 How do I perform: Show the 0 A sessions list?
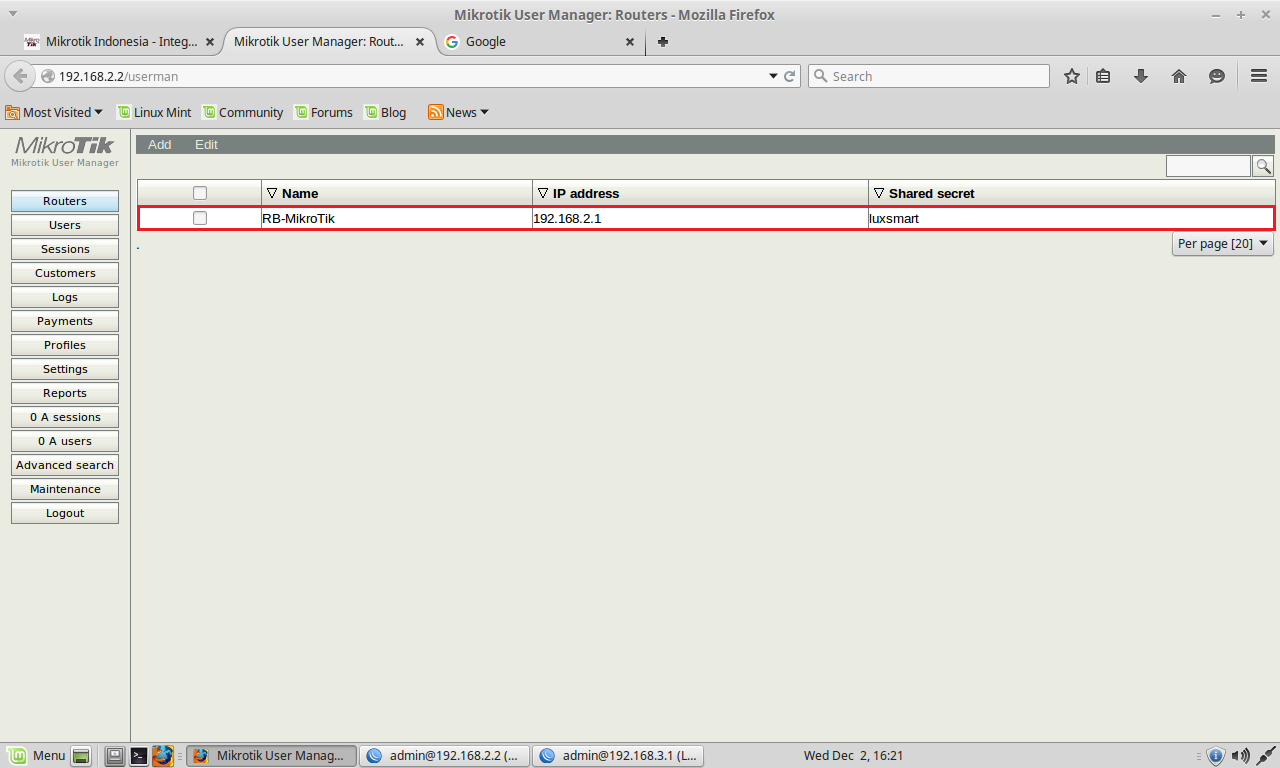[x=65, y=417]
